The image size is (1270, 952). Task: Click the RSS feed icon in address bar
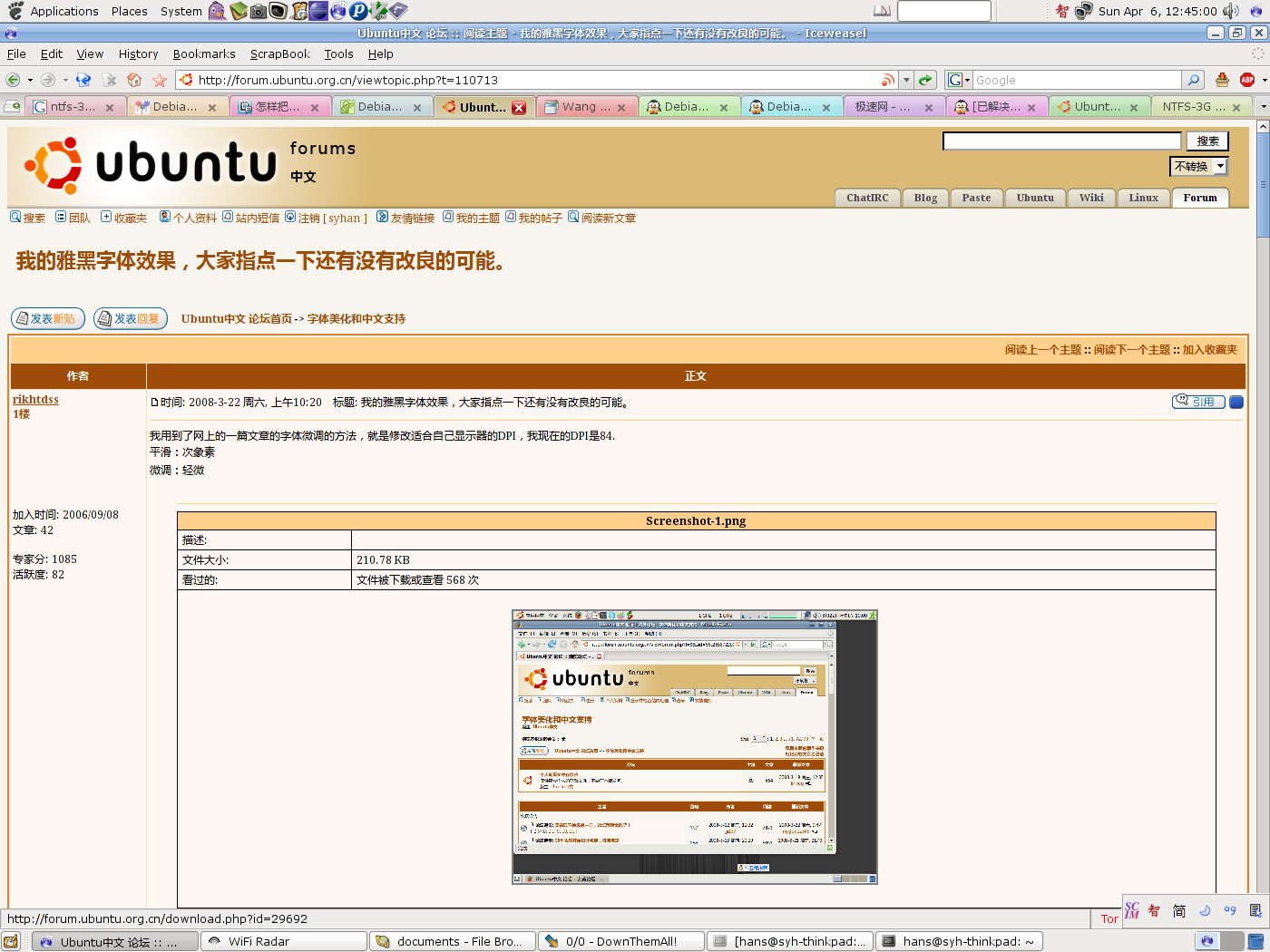(x=887, y=80)
